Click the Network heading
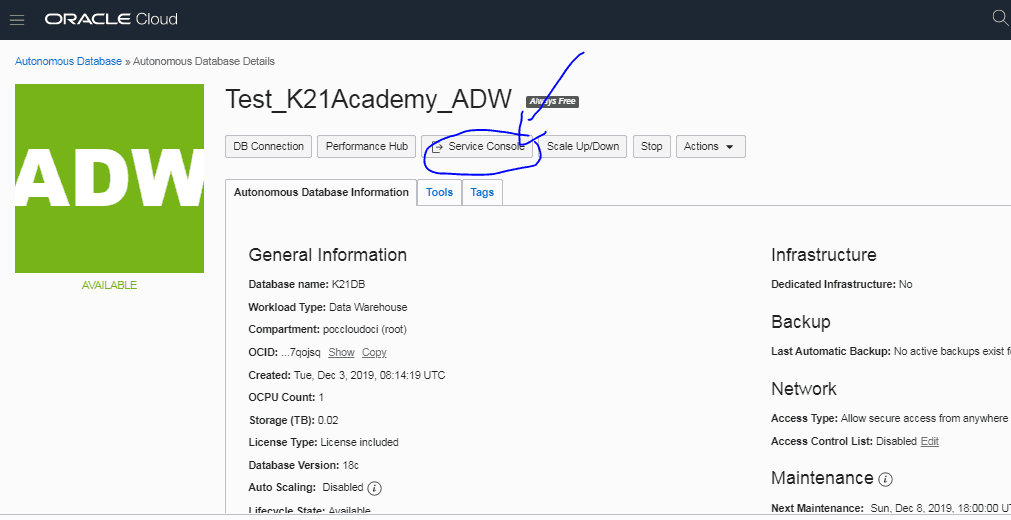 (x=804, y=389)
